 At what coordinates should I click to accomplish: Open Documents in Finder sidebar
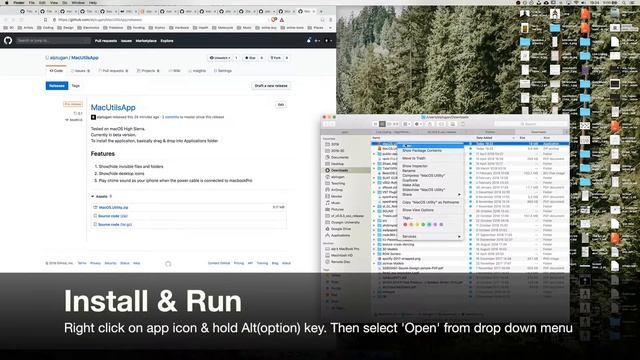pos(340,157)
